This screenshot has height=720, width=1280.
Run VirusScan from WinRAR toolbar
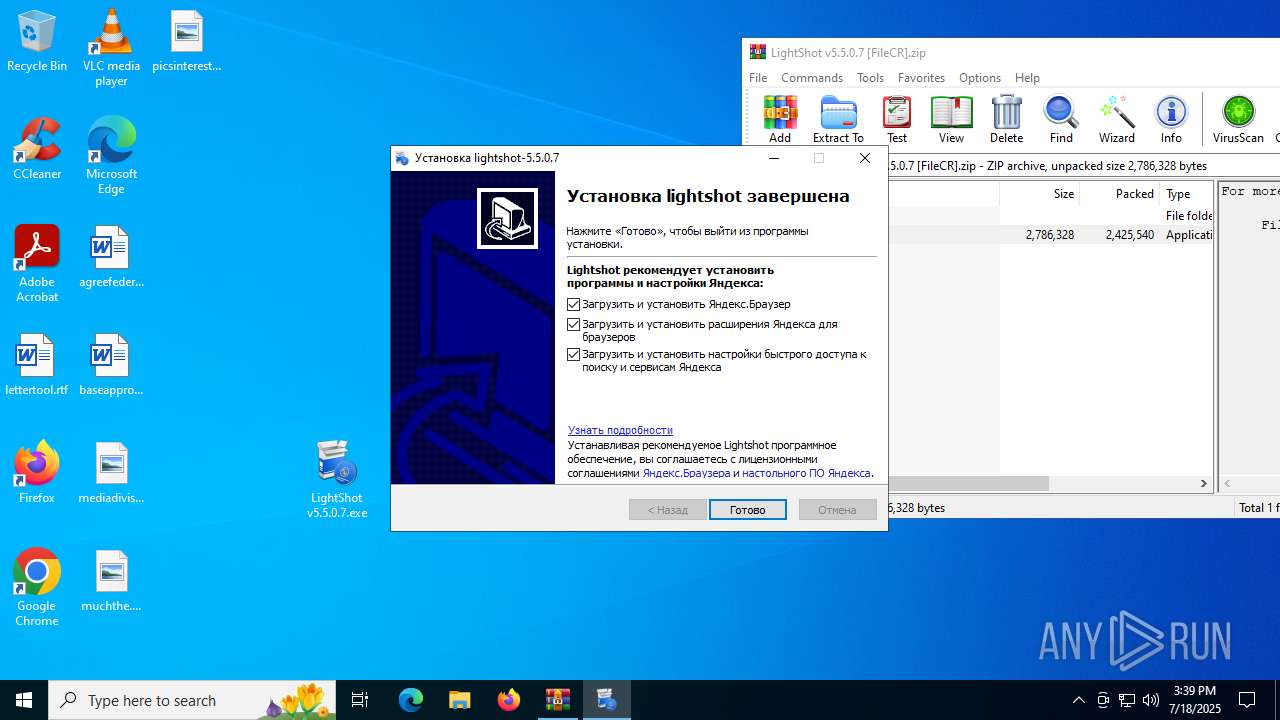pos(1238,119)
